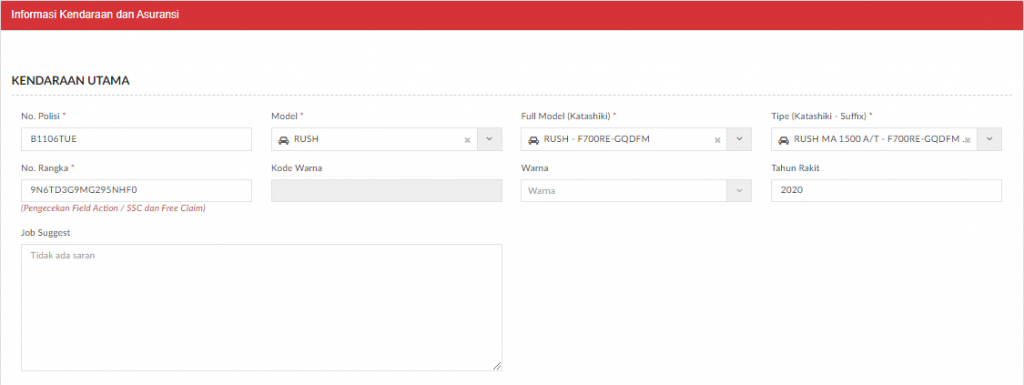Click the RUSH - F700RE-GQDFM value
Image resolution: width=1024 pixels, height=385 pixels.
point(597,139)
